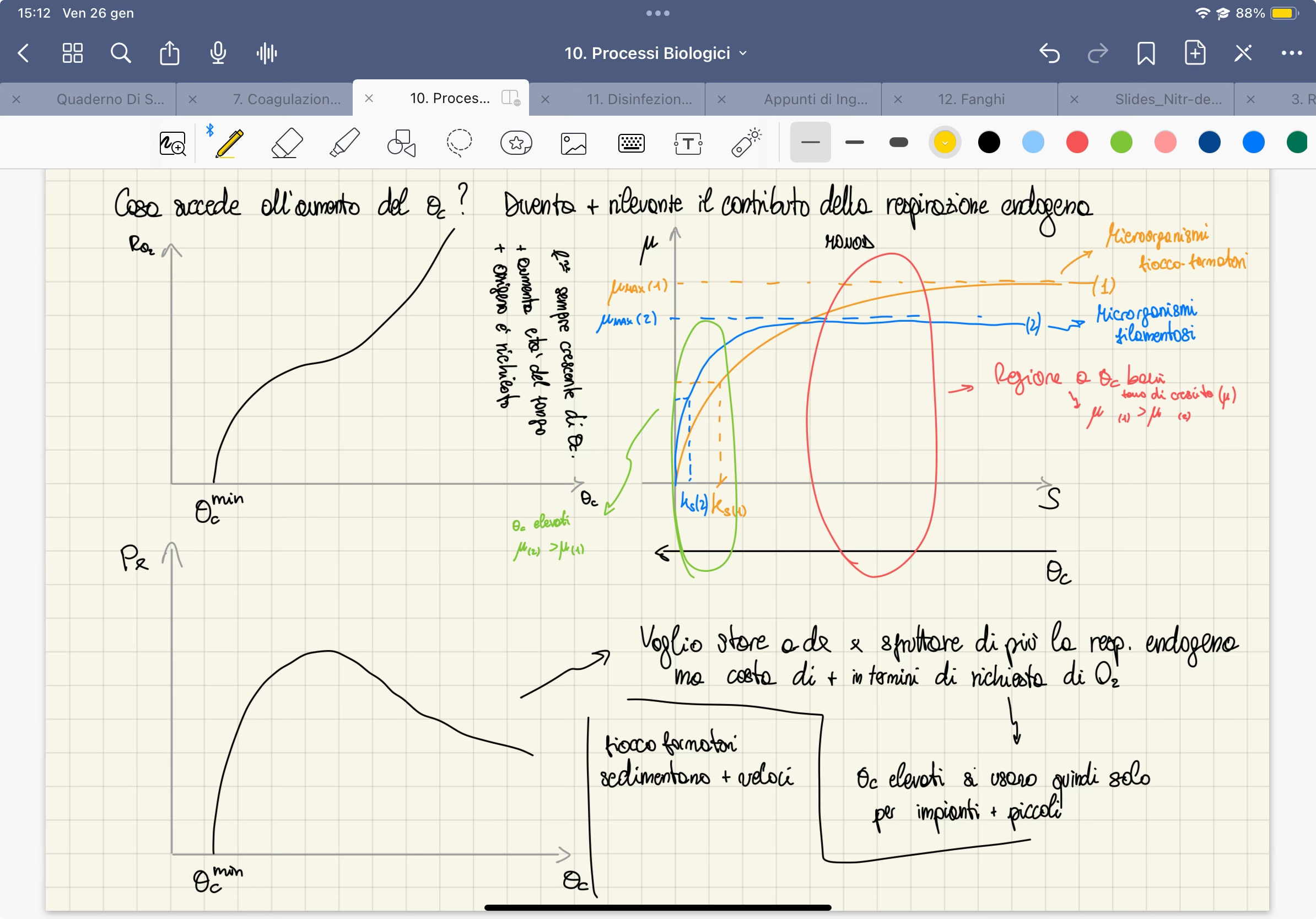Open the three-dot more options menu
Screen dimensions: 1316x919
pos(1291,53)
